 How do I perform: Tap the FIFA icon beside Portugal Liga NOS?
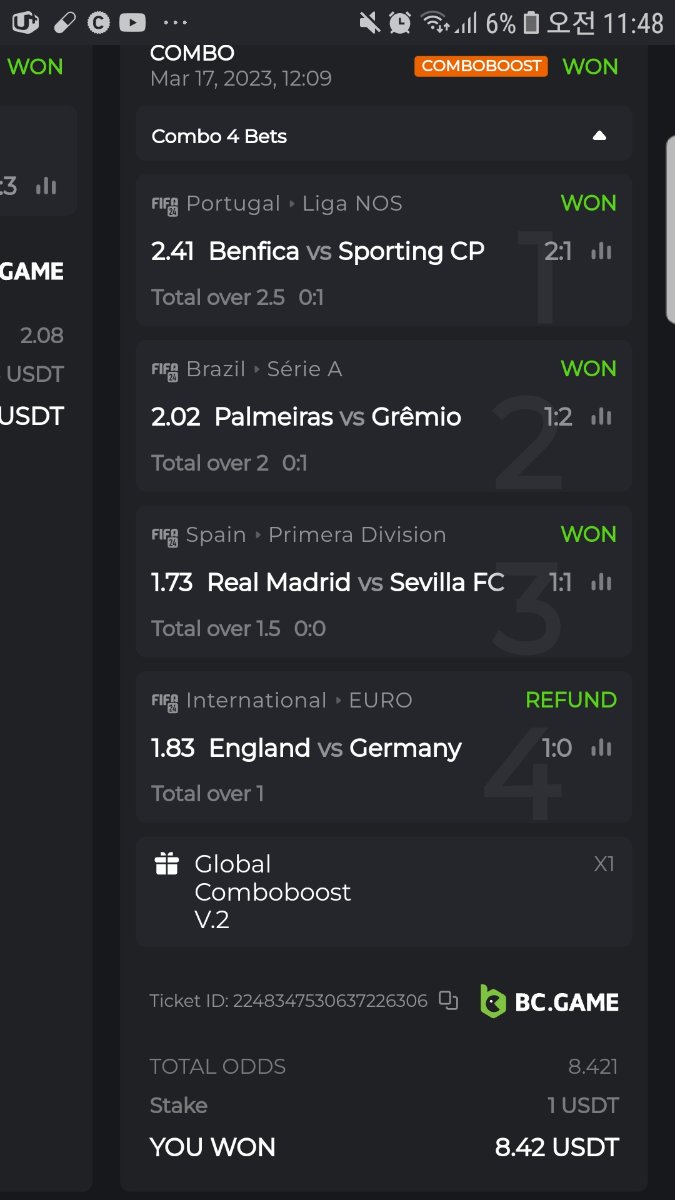(x=165, y=204)
